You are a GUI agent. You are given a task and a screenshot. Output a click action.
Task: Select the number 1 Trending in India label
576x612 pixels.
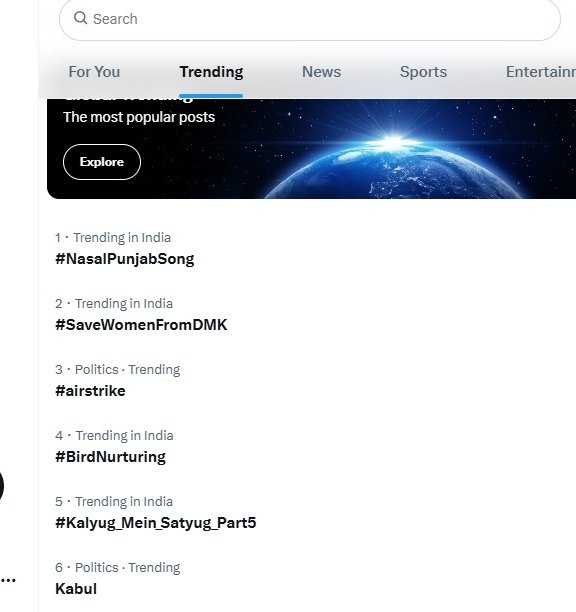[113, 237]
